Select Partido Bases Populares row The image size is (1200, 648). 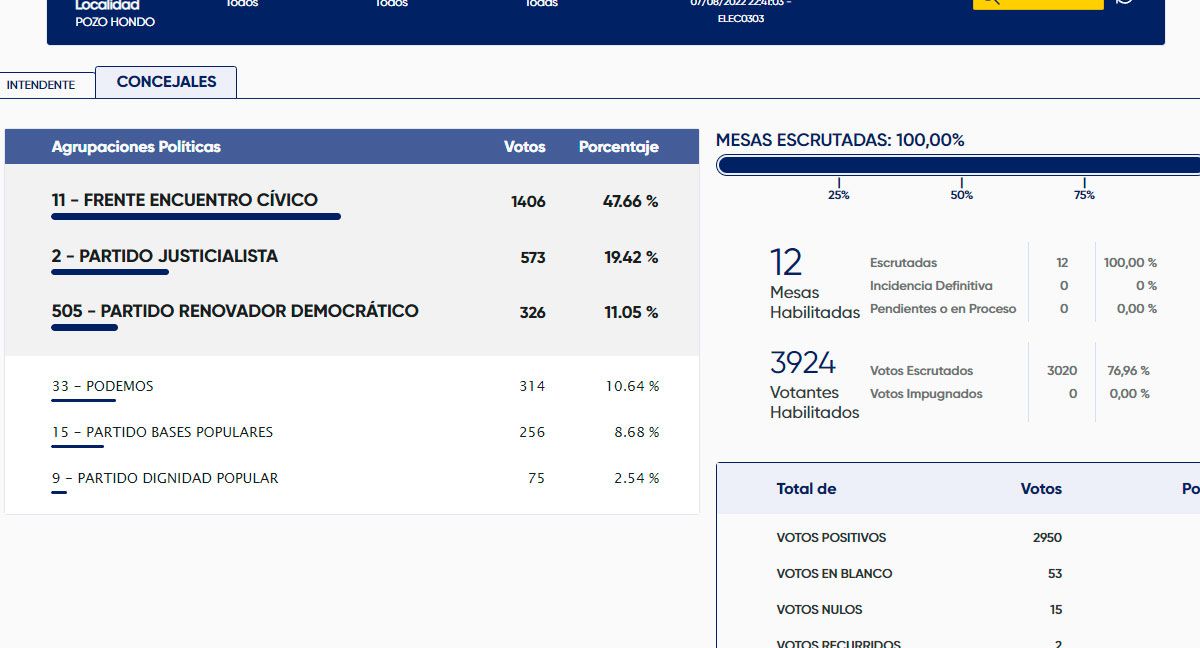pyautogui.click(x=163, y=432)
